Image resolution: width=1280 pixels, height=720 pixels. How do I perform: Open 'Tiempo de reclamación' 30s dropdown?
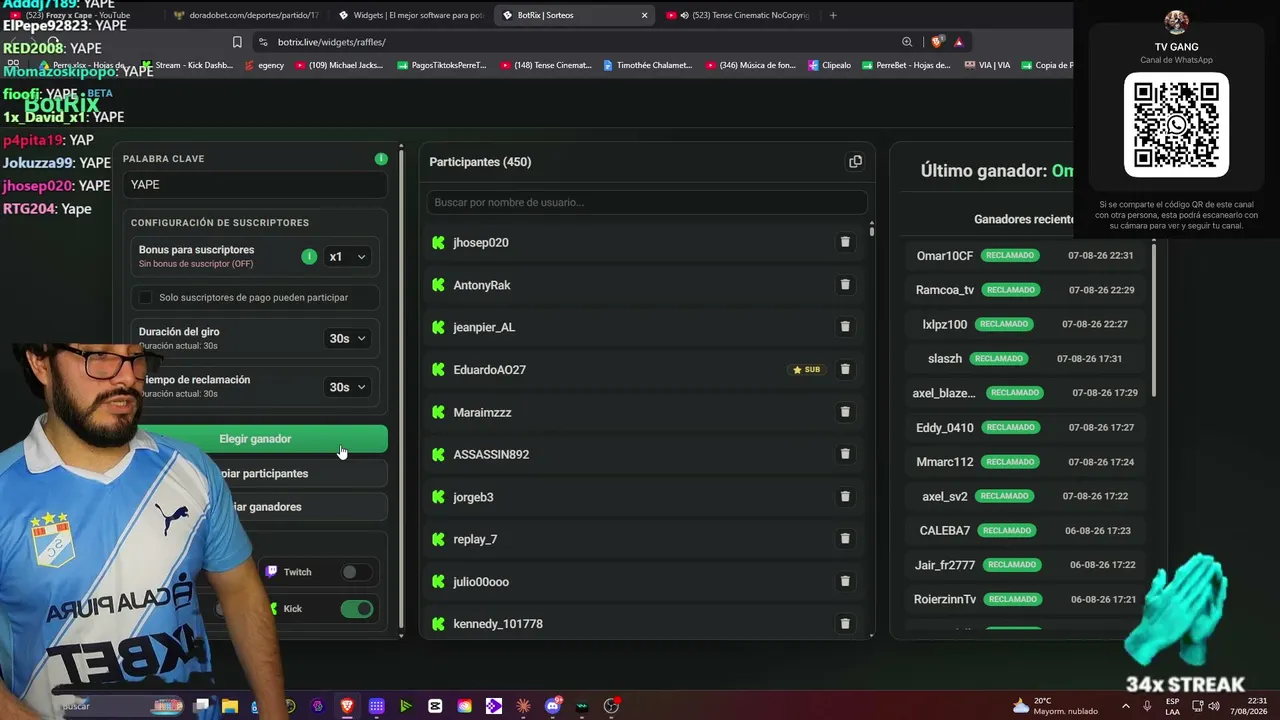pyautogui.click(x=348, y=387)
